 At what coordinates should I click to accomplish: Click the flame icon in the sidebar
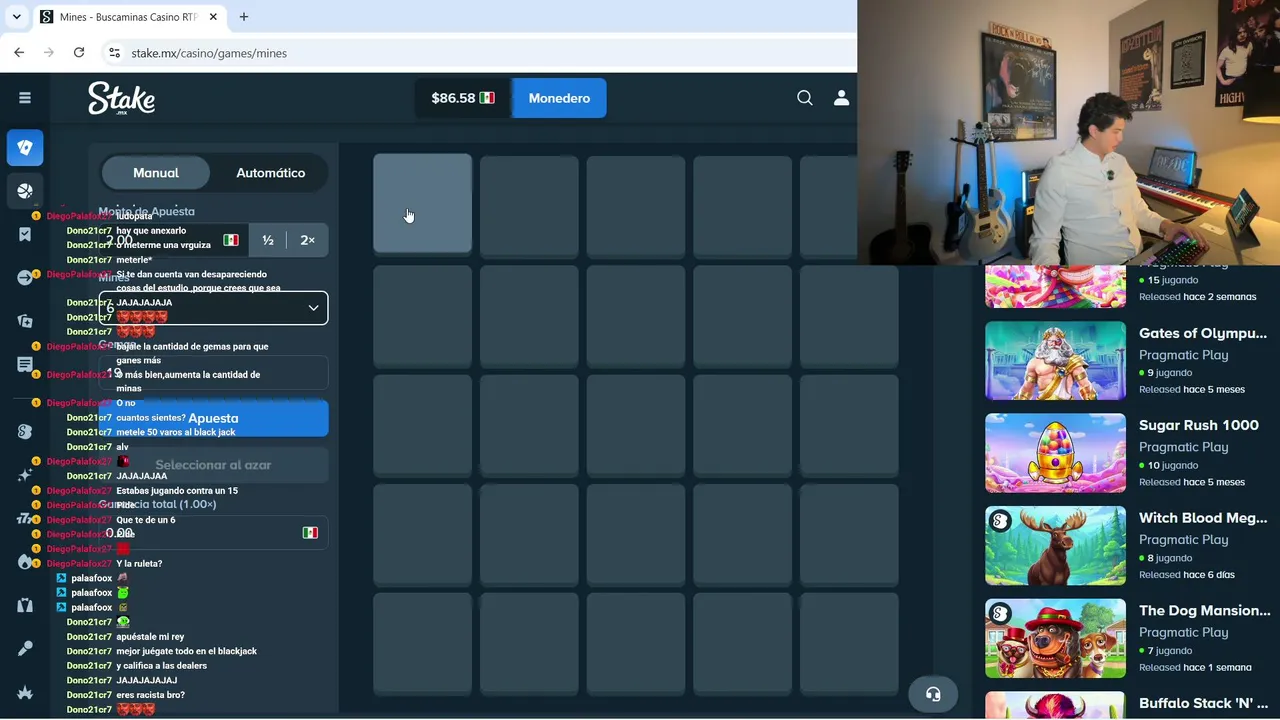(25, 561)
